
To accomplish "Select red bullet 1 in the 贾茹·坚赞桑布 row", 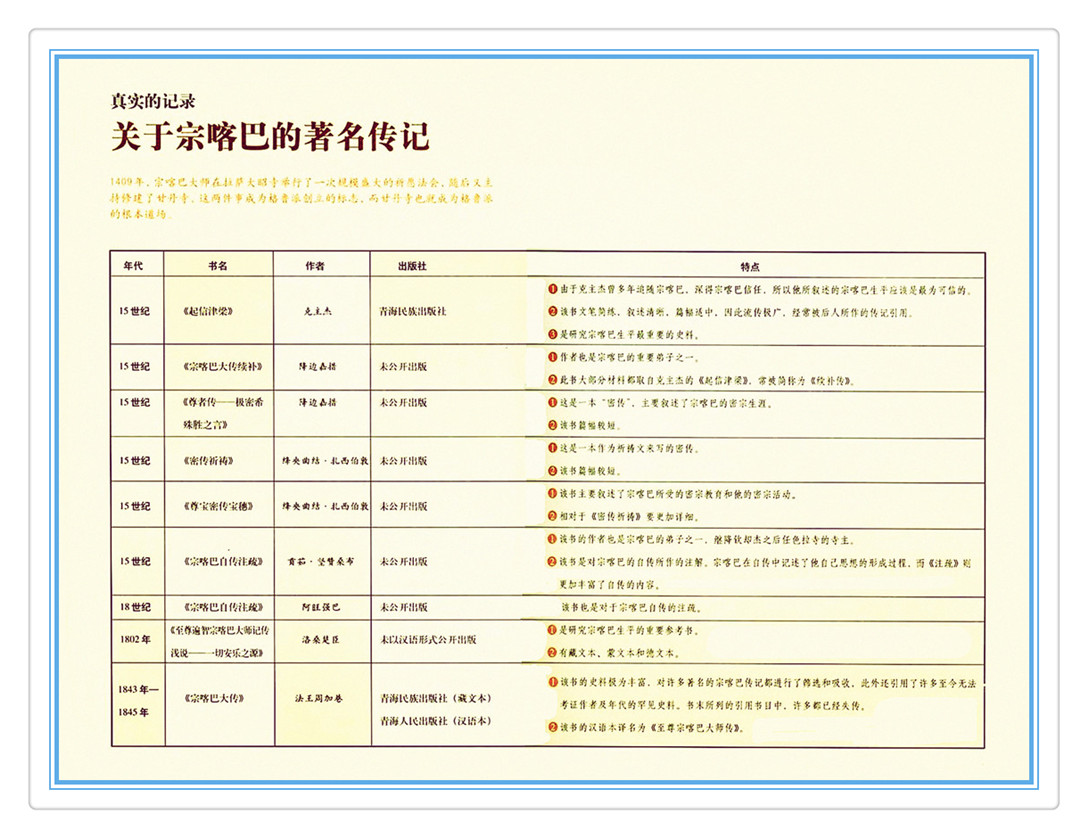I will click(551, 539).
